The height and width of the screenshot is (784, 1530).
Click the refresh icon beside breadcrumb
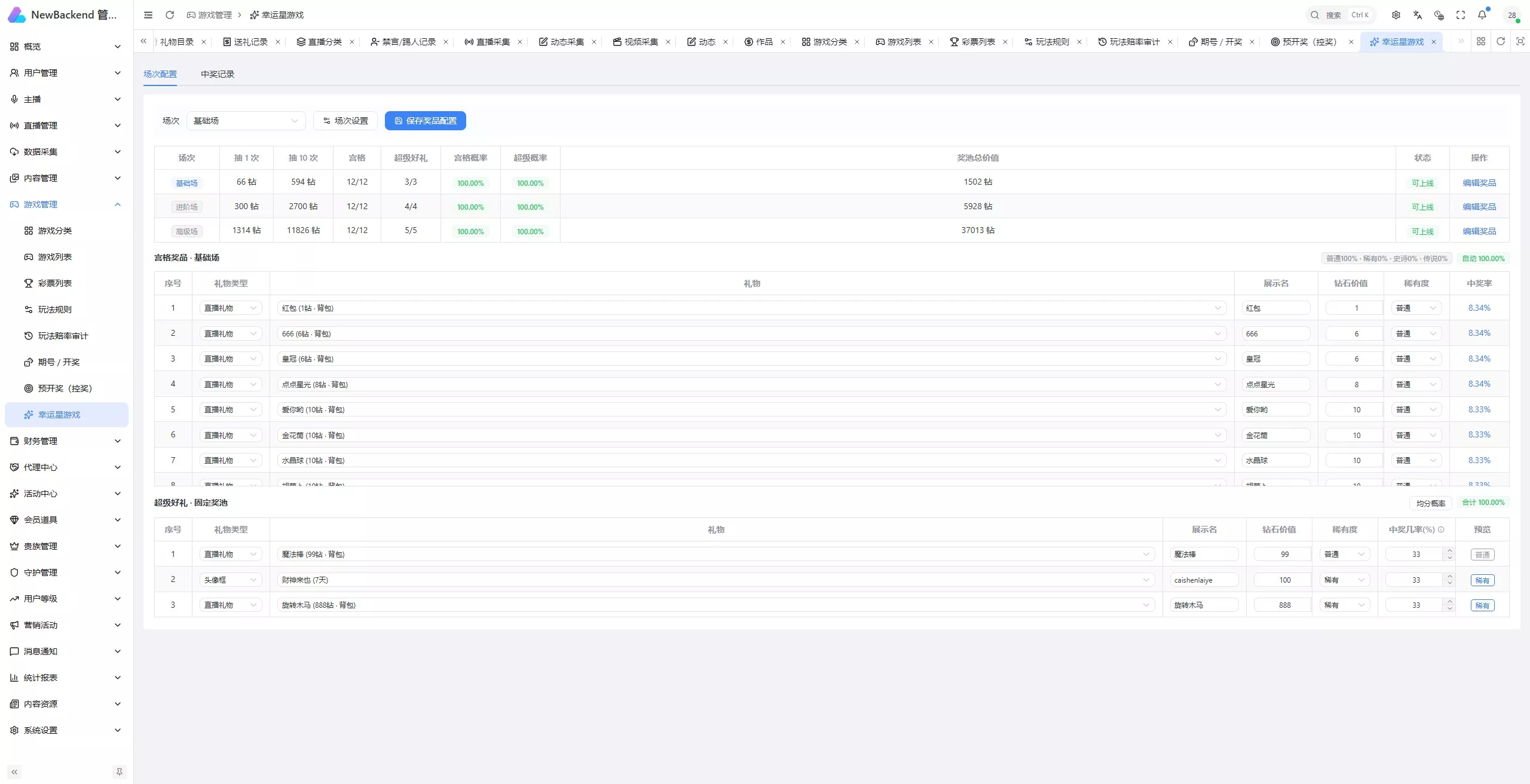170,15
